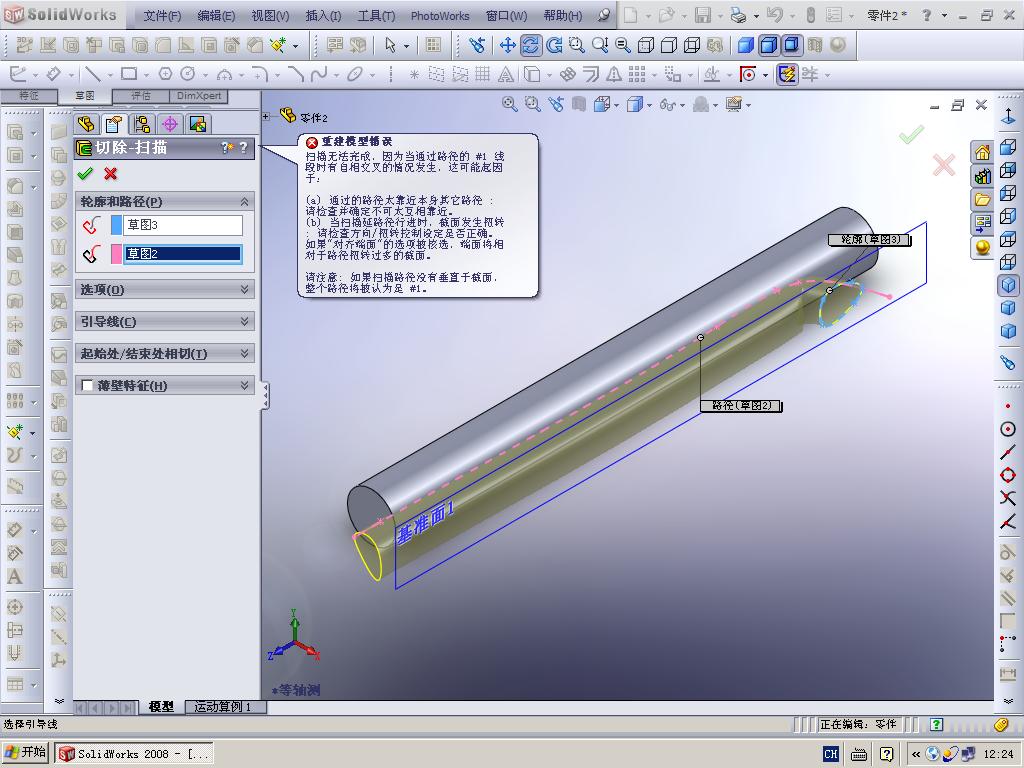Confirm sweep cut with green checkmark
The height and width of the screenshot is (768, 1024).
85,174
